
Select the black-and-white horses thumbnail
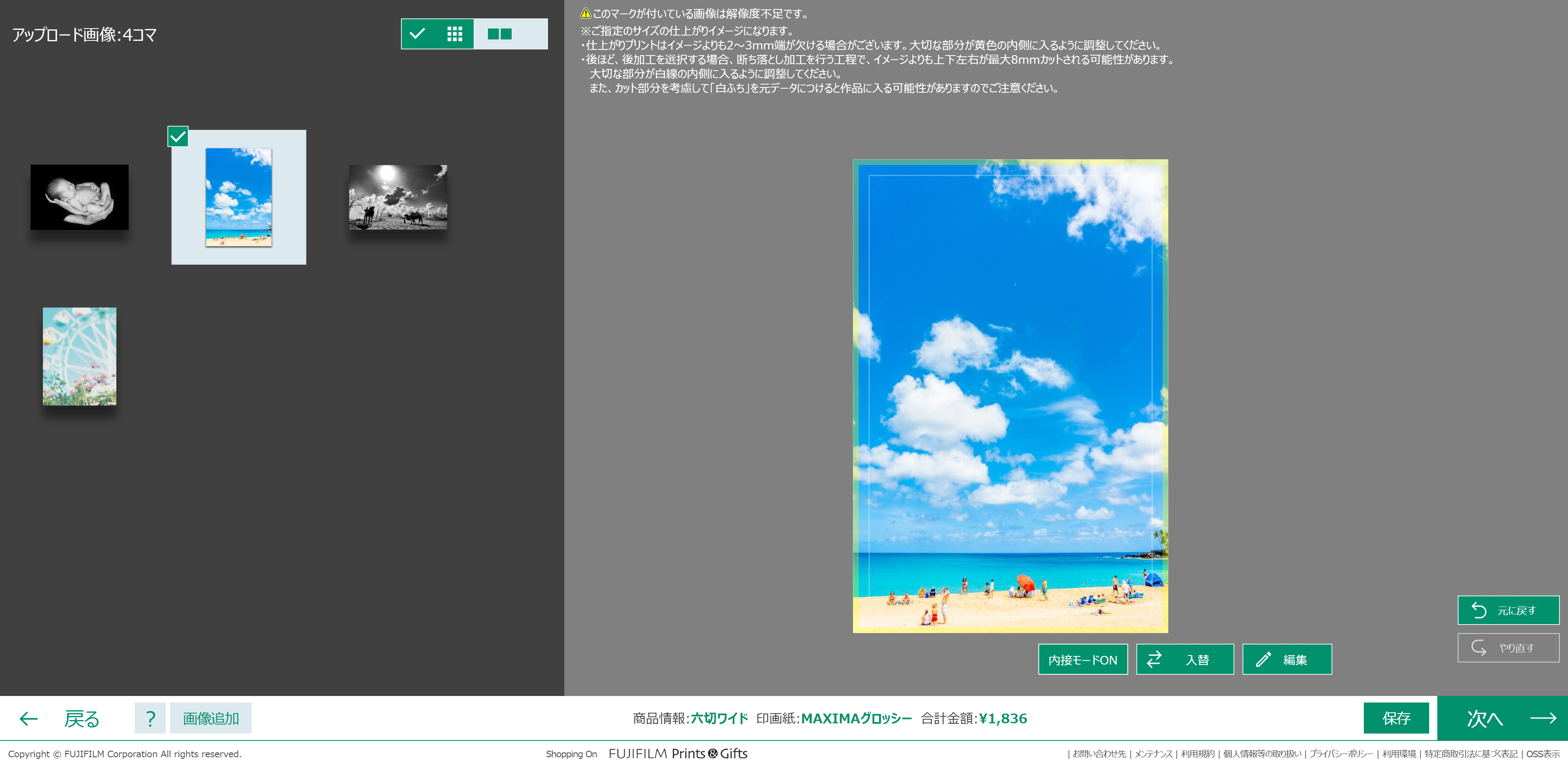click(x=397, y=197)
